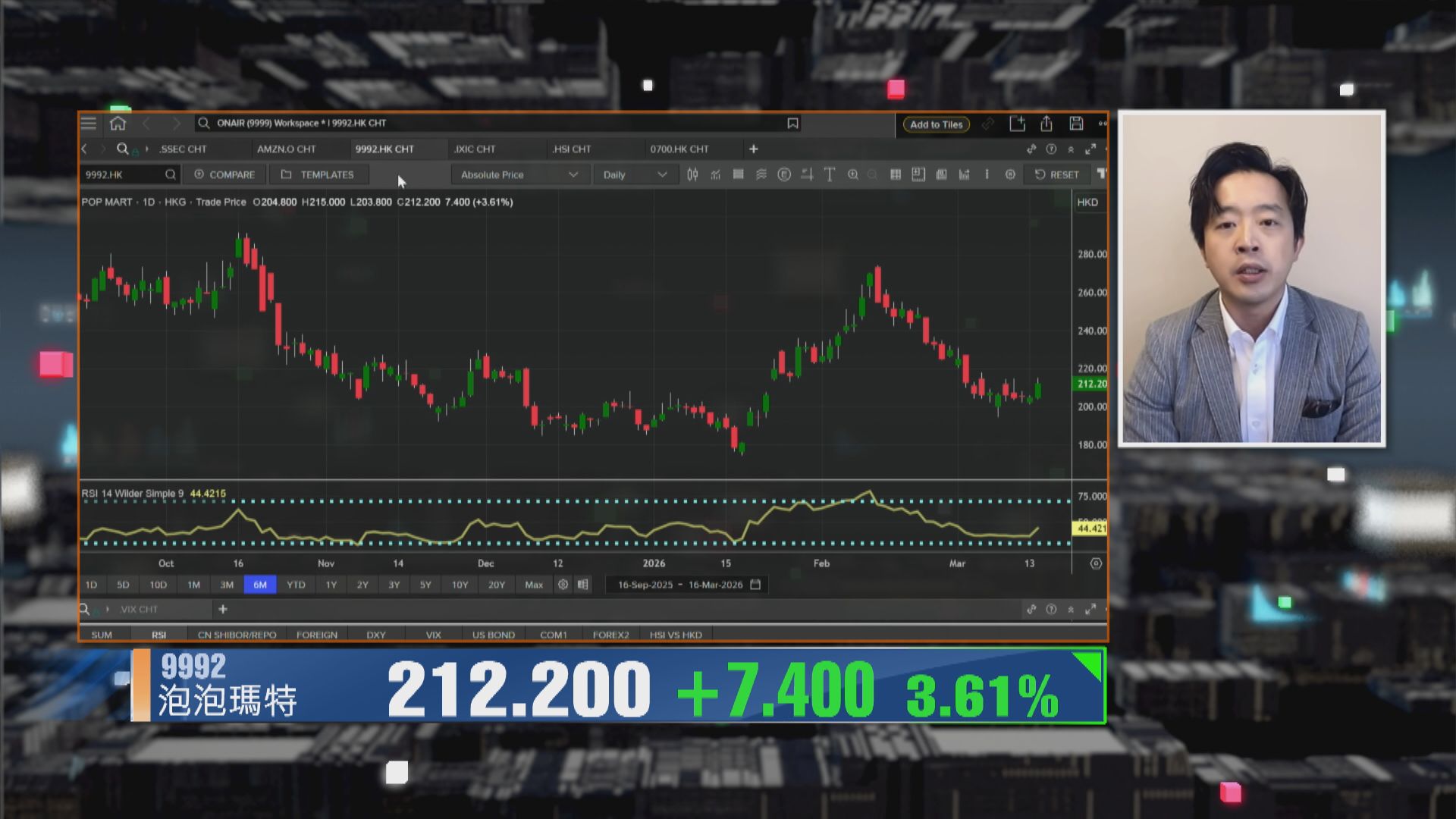Open the AMZN.O CHT tab
1456x819 pixels.
pos(286,149)
